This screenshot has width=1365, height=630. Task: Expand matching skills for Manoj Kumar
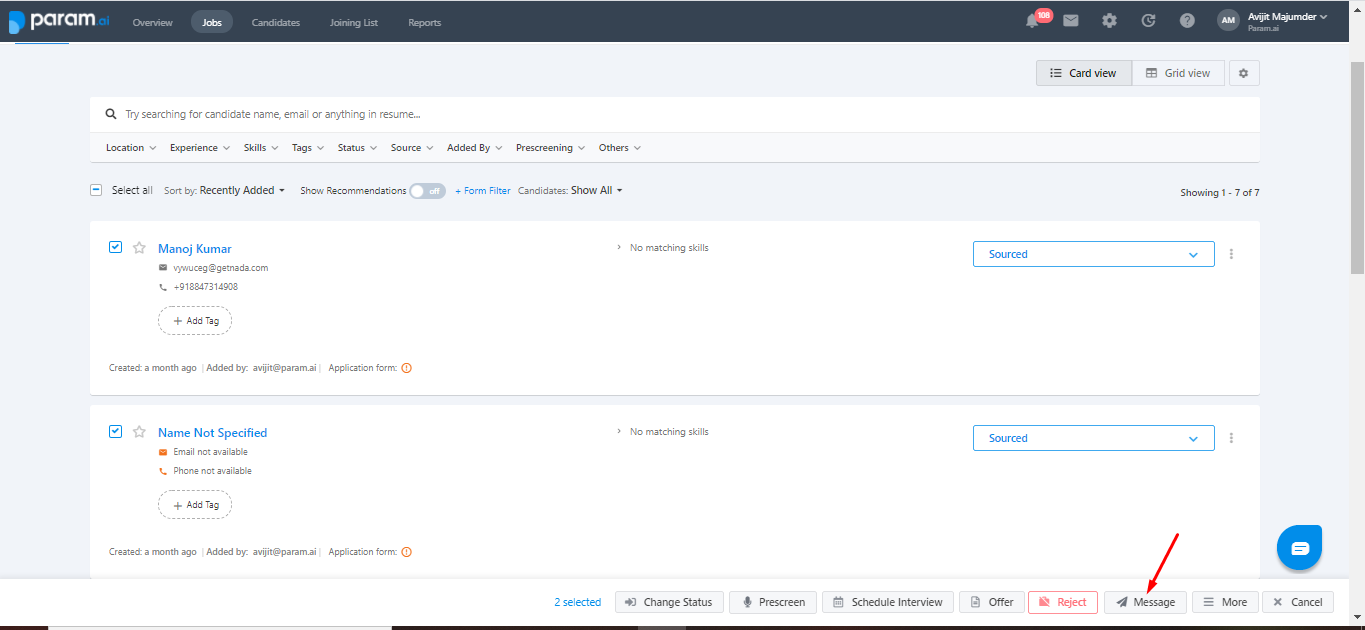point(619,248)
